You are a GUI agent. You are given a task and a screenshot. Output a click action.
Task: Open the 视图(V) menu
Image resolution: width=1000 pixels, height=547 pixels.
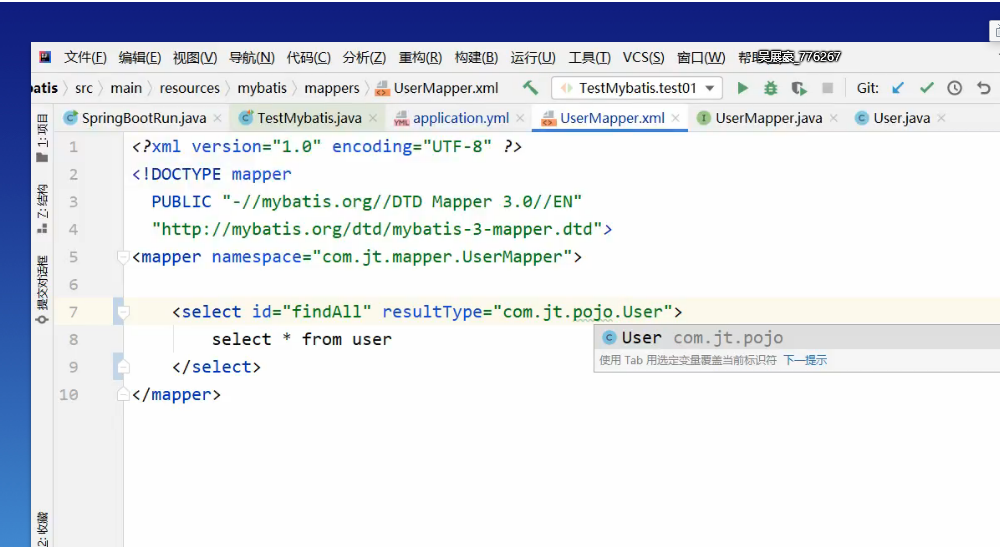point(195,57)
